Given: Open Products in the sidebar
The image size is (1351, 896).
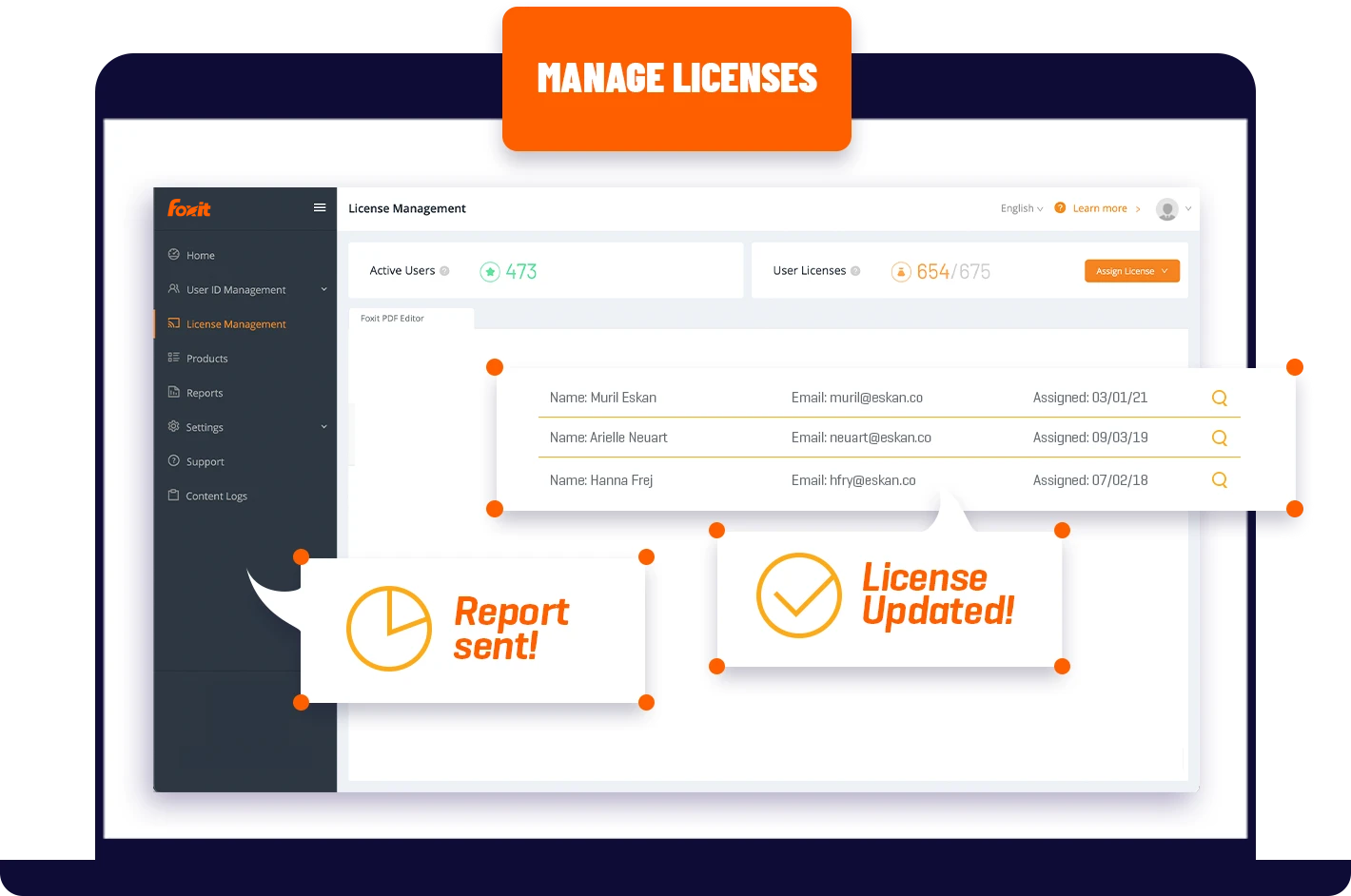Looking at the screenshot, I should point(206,359).
